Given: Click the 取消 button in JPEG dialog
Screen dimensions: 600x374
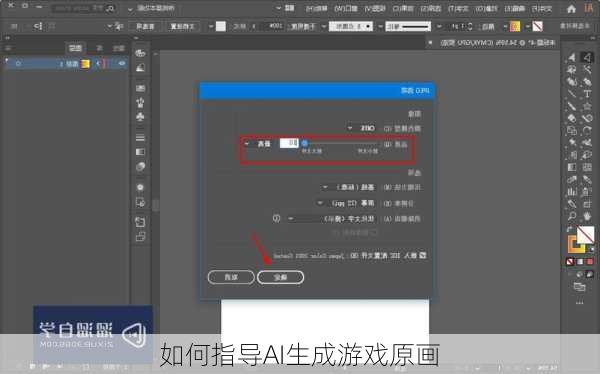Looking at the screenshot, I should [231, 277].
